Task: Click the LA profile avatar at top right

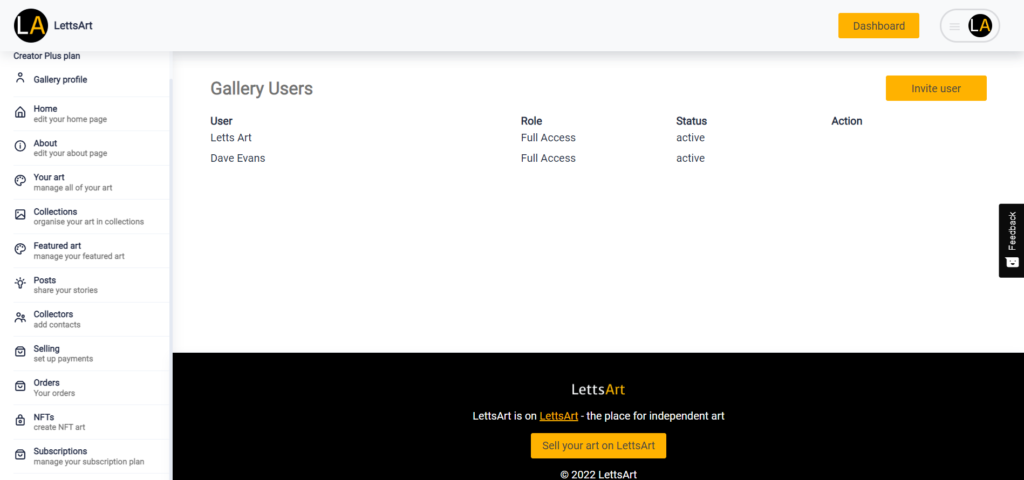Action: [x=980, y=26]
